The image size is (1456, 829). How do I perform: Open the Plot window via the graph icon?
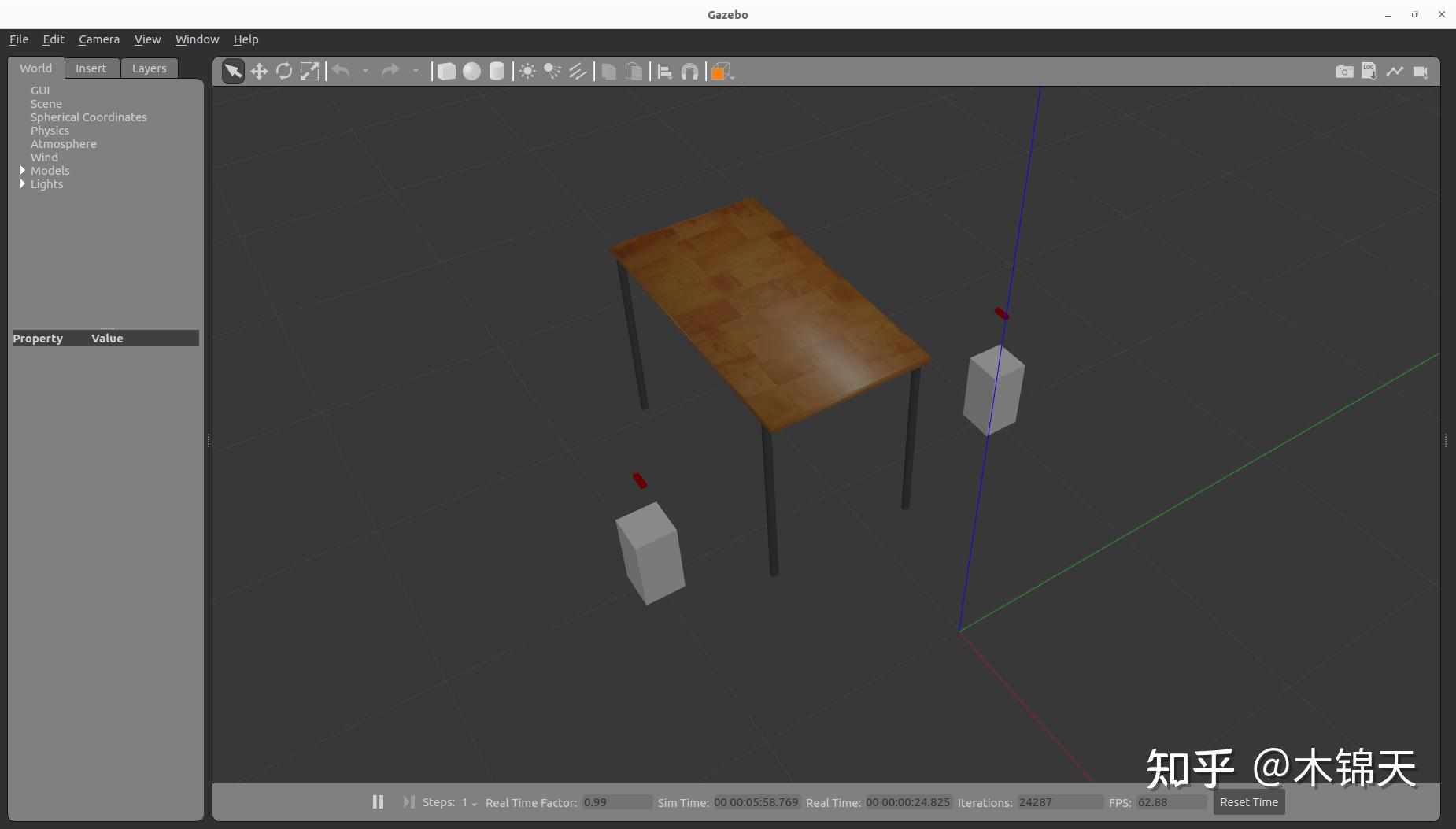click(x=1395, y=71)
